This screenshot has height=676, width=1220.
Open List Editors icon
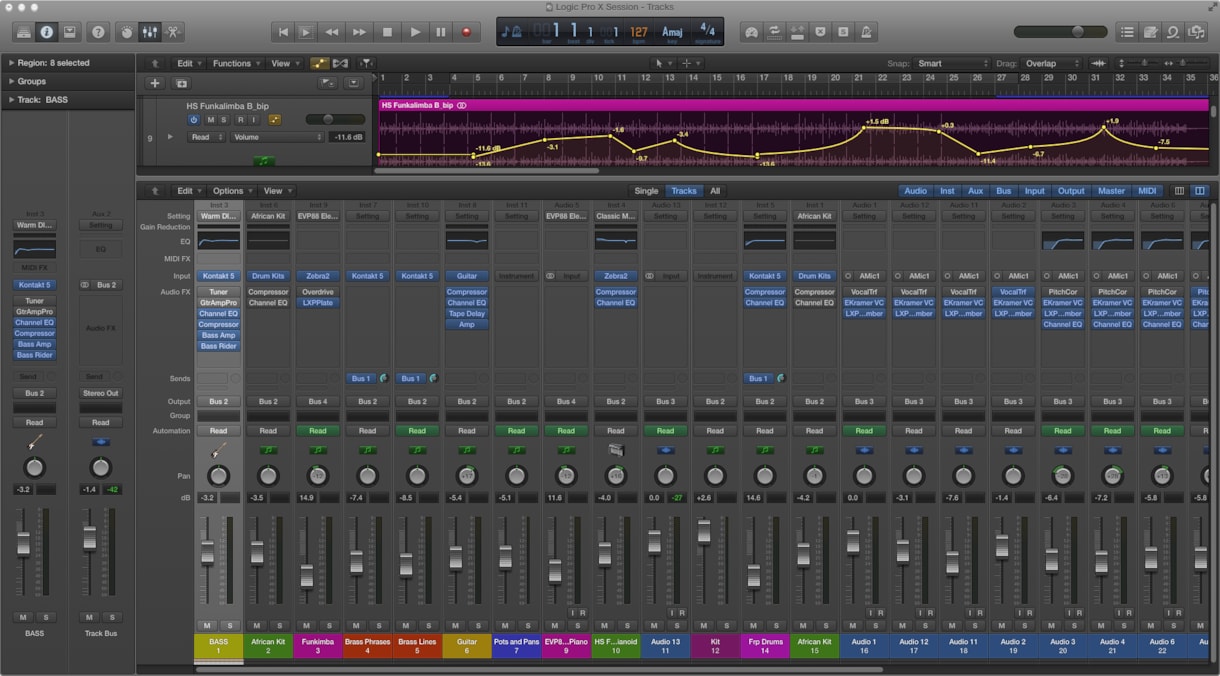(1128, 32)
